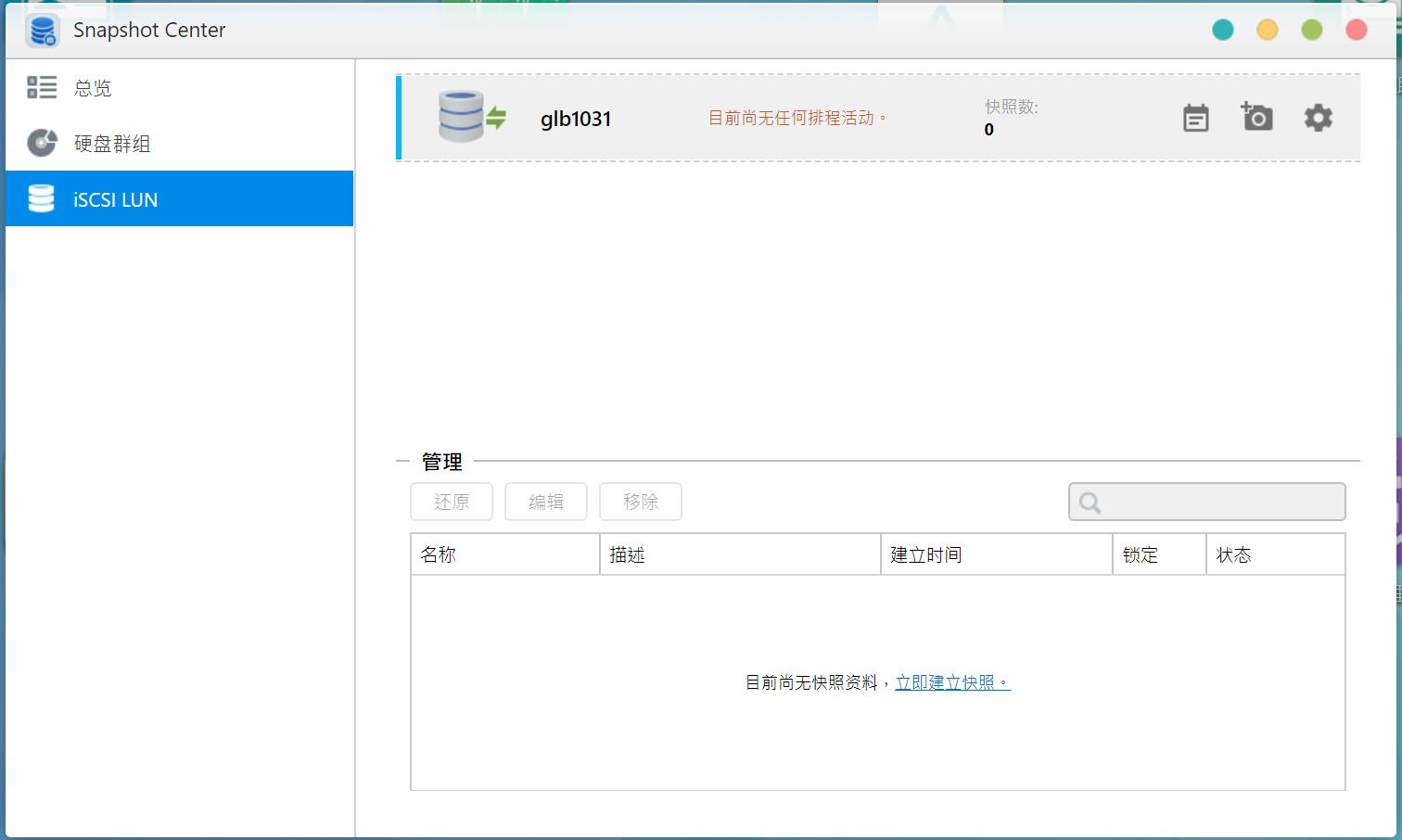Image resolution: width=1402 pixels, height=840 pixels.
Task: Click the magnifier icon inside the search box
Action: click(x=1090, y=502)
